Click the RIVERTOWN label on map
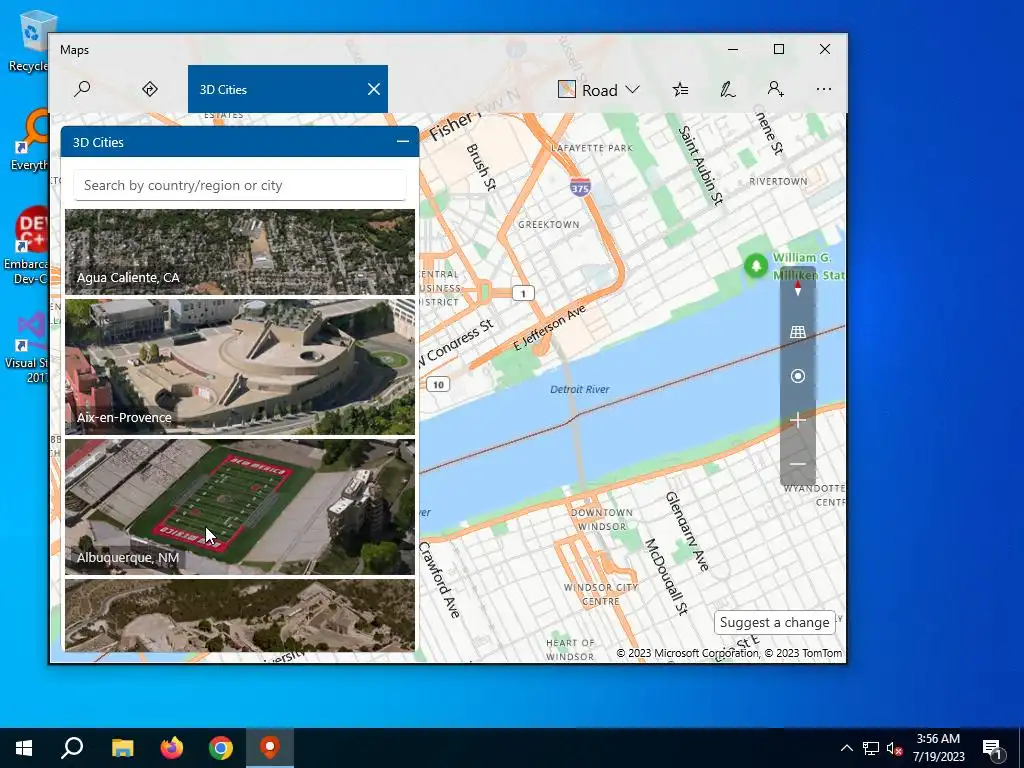The height and width of the screenshot is (768, 1024). coord(778,182)
